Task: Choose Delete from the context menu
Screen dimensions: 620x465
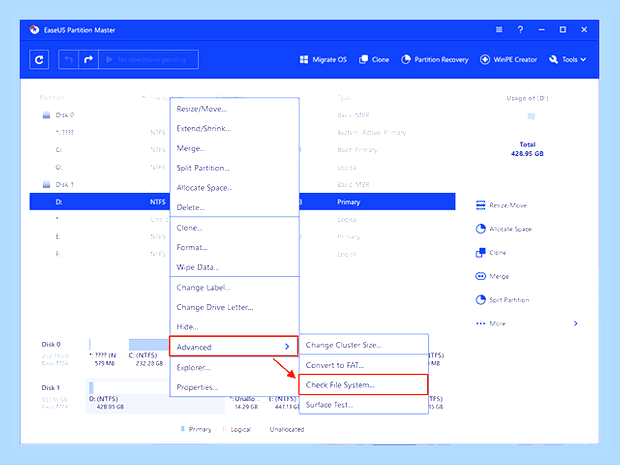Action: 234,207
